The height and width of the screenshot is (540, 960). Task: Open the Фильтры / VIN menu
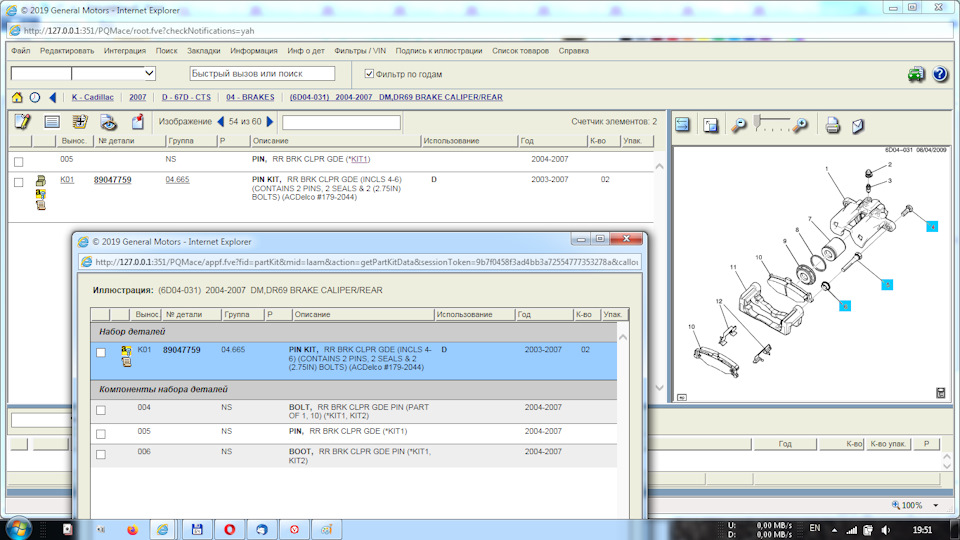pos(360,51)
